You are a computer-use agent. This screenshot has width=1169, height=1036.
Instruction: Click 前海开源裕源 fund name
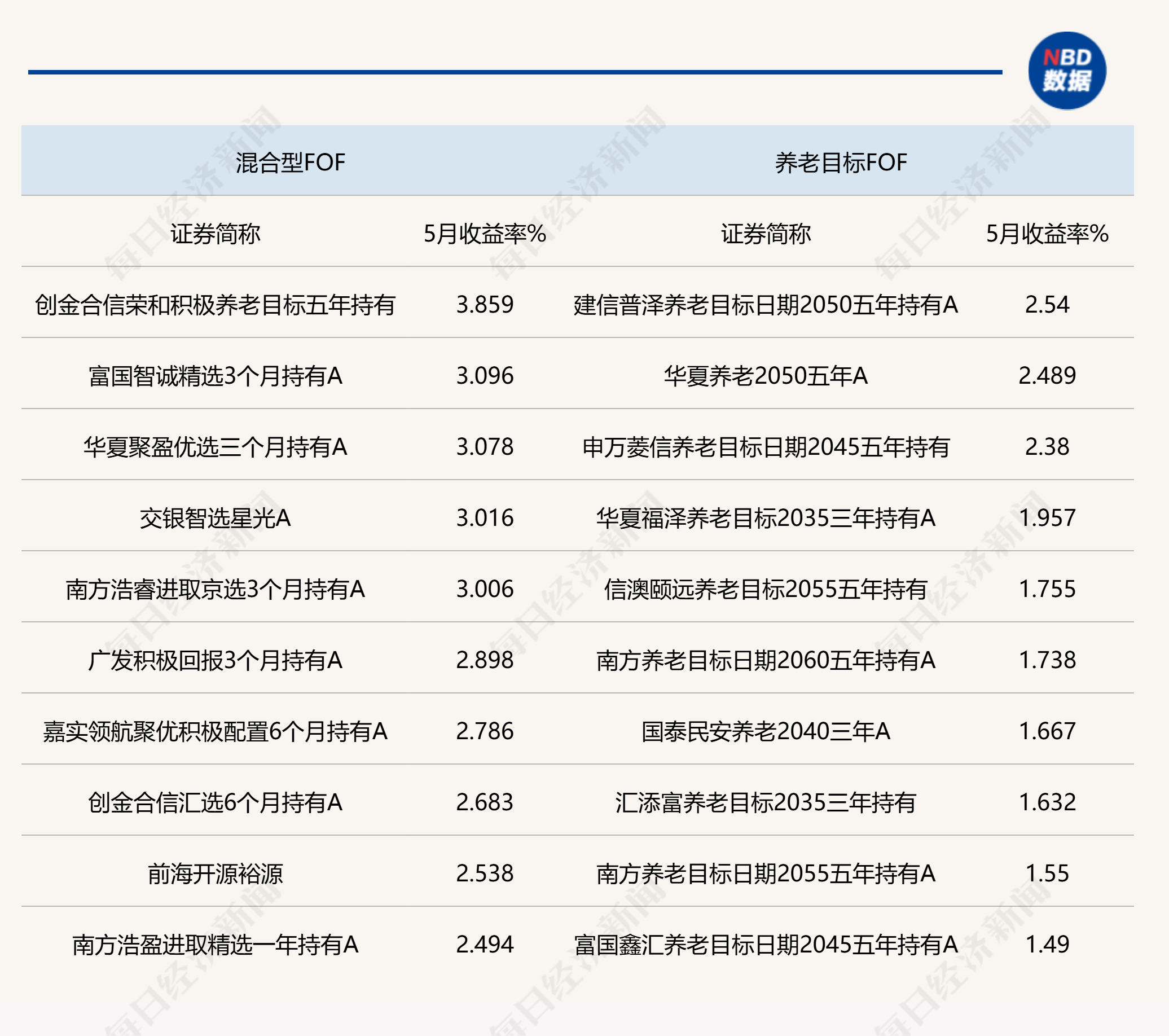pyautogui.click(x=215, y=873)
